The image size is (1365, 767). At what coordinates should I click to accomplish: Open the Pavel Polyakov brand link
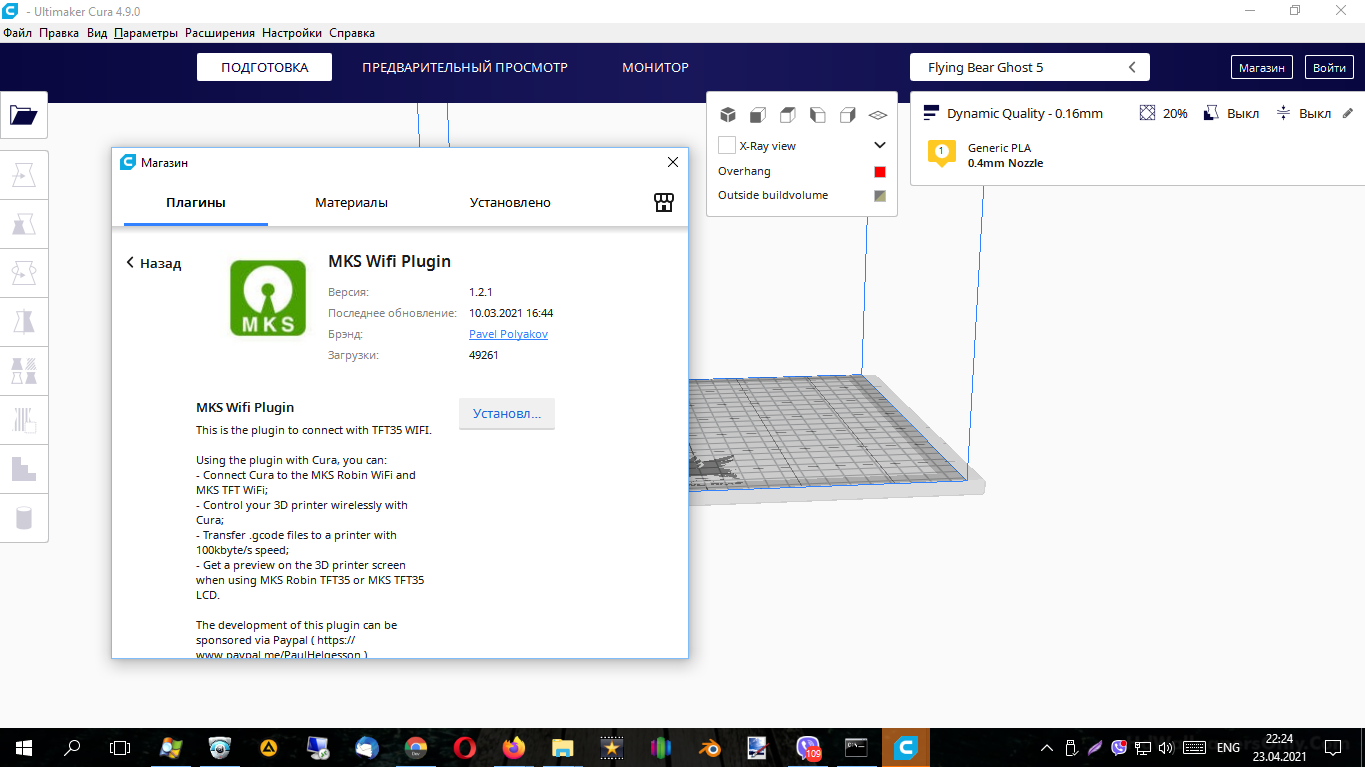[x=508, y=333]
